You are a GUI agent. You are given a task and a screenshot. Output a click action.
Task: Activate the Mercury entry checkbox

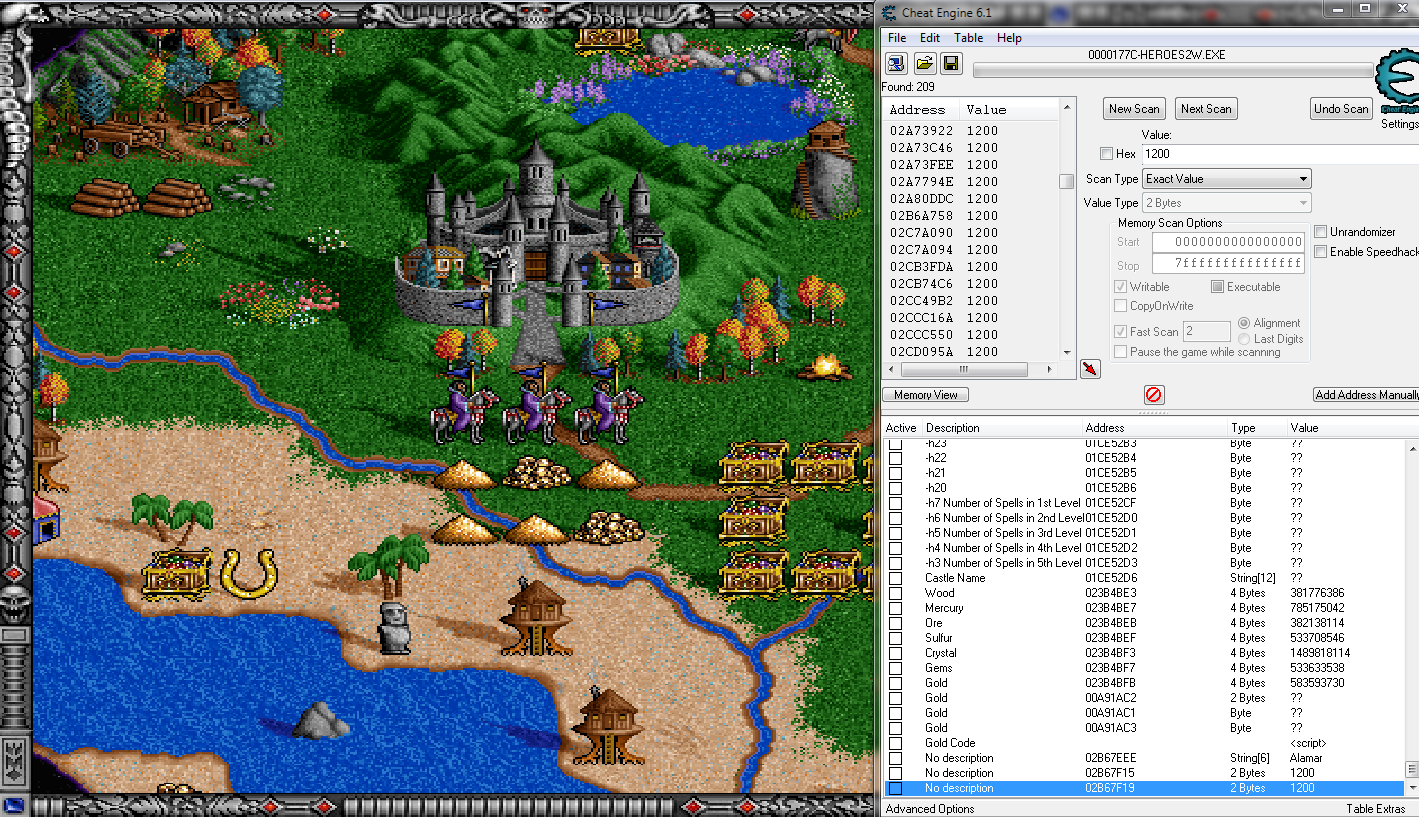[896, 608]
